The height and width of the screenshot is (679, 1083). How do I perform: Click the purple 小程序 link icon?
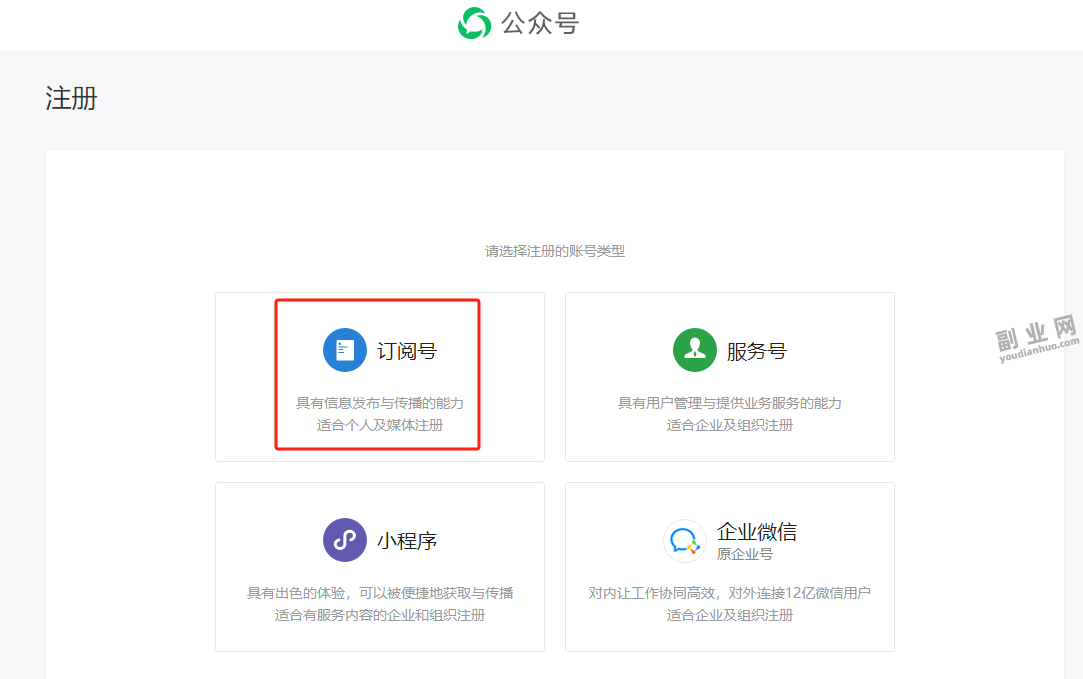(345, 540)
